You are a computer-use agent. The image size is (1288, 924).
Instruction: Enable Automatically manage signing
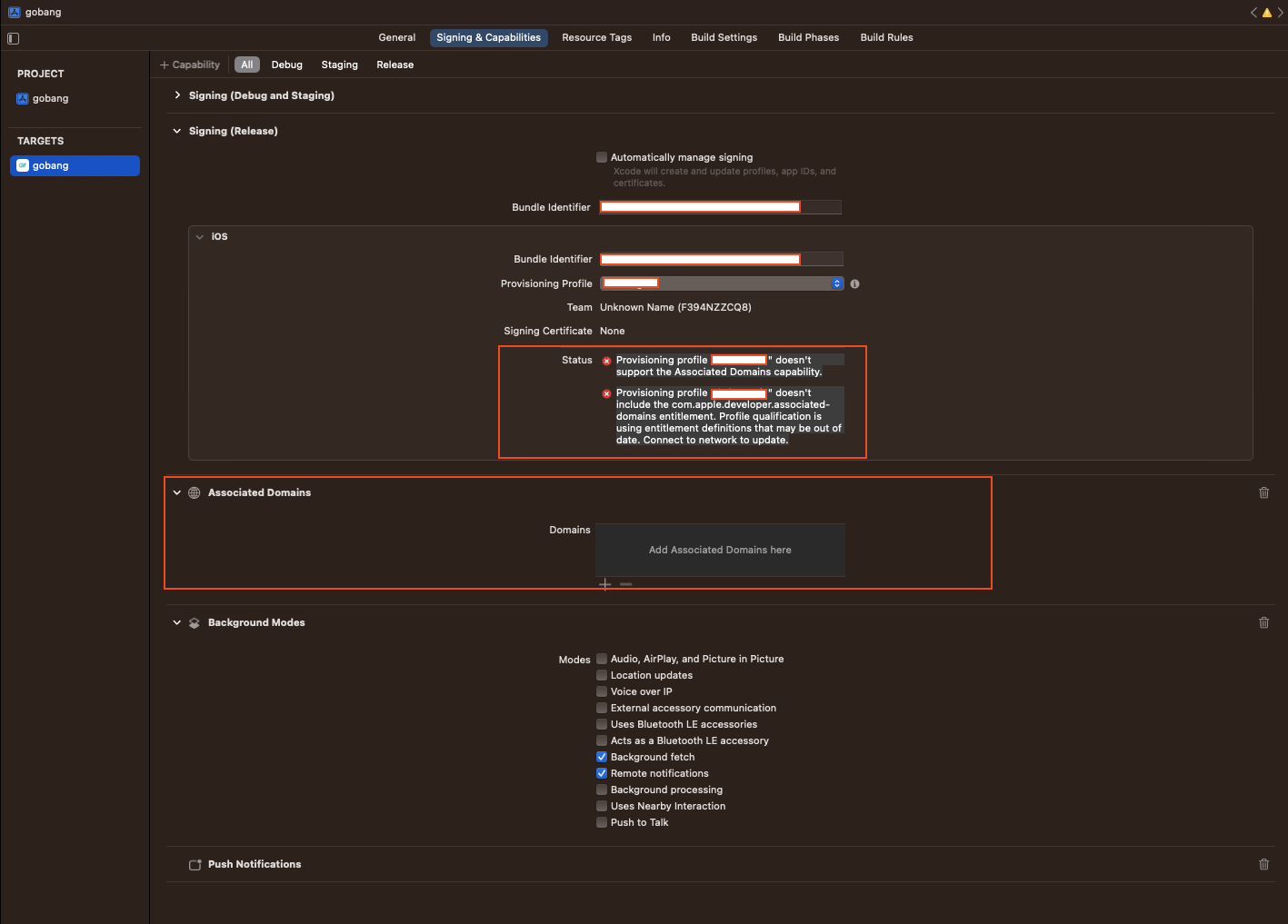[x=602, y=157]
